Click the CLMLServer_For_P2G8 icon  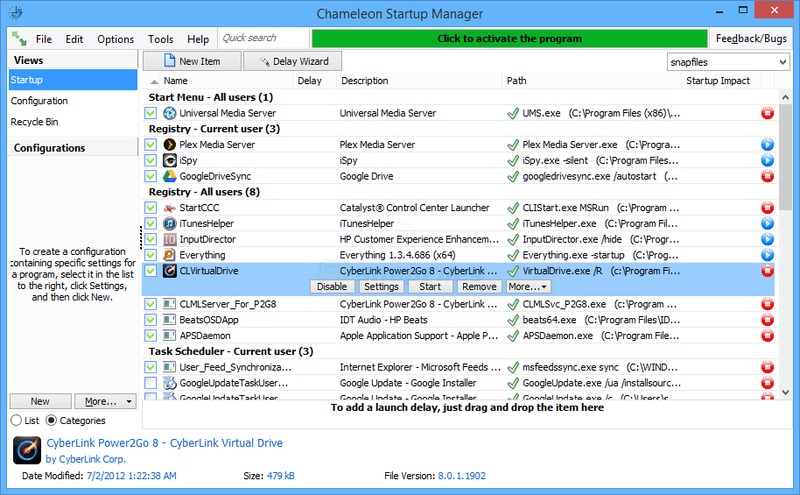point(169,304)
